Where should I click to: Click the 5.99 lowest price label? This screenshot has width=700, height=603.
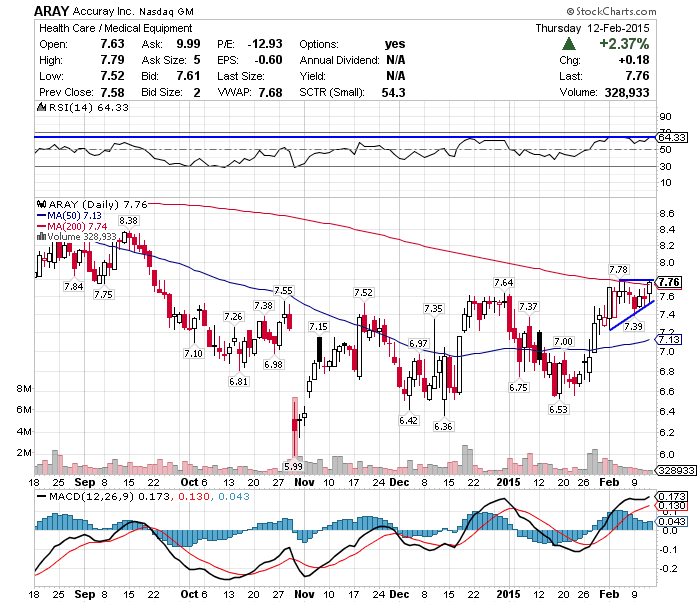[x=293, y=466]
